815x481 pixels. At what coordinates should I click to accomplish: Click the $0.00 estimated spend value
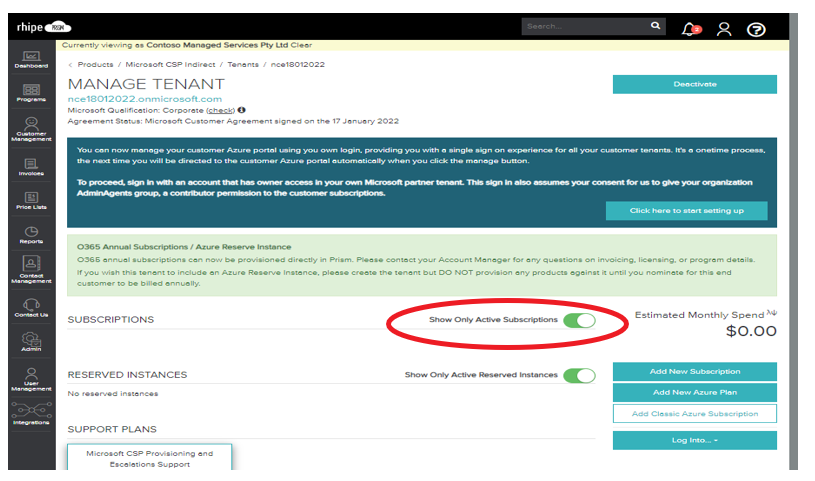[x=751, y=331]
